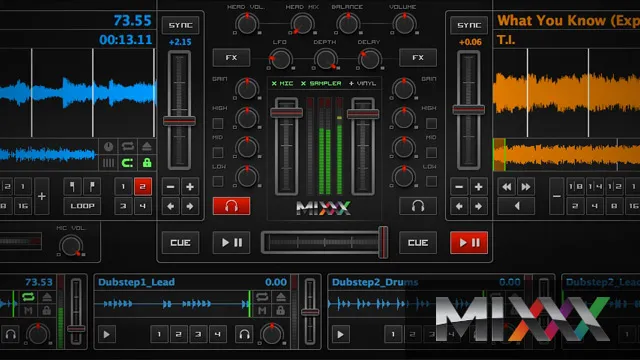The height and width of the screenshot is (360, 640).
Task: Check the right channel HIGH kill box
Action: tap(431, 123)
